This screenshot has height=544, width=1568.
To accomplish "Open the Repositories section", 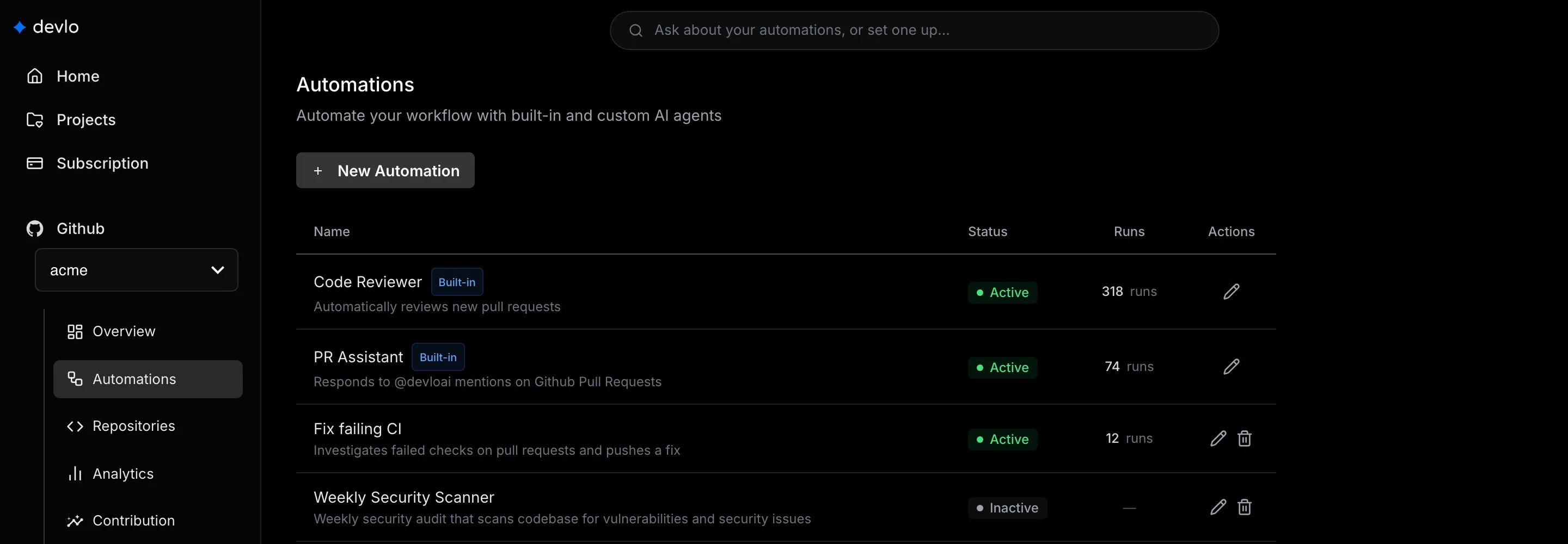I will [x=121, y=426].
